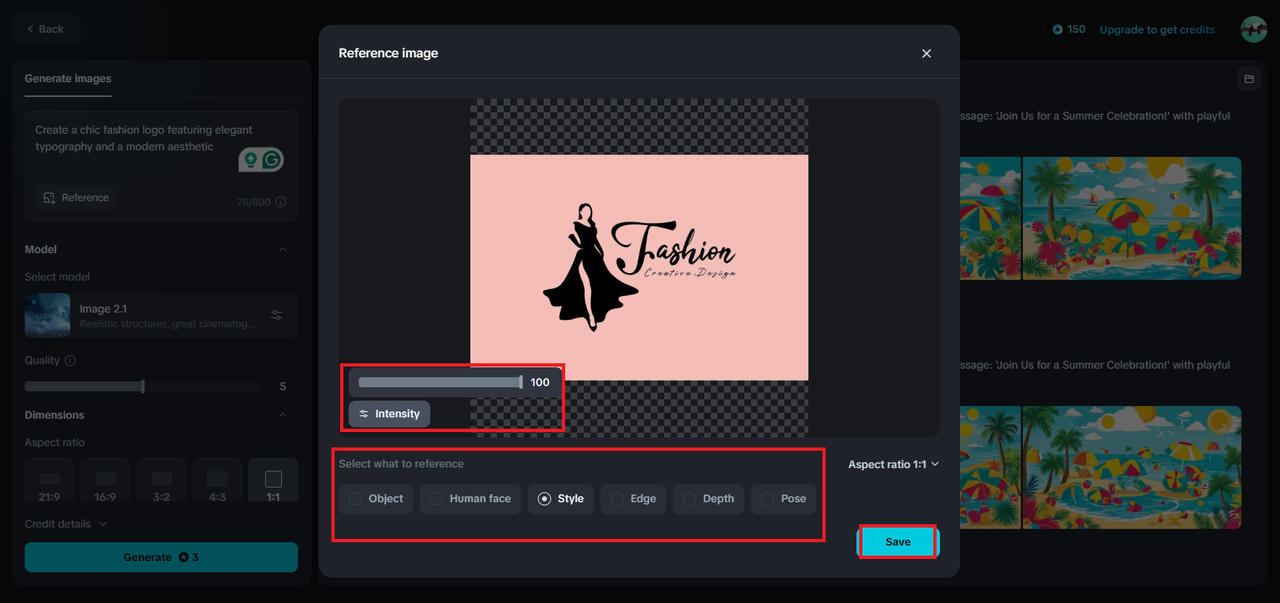The width and height of the screenshot is (1280, 603).
Task: Select the Style reference option
Action: click(560, 499)
